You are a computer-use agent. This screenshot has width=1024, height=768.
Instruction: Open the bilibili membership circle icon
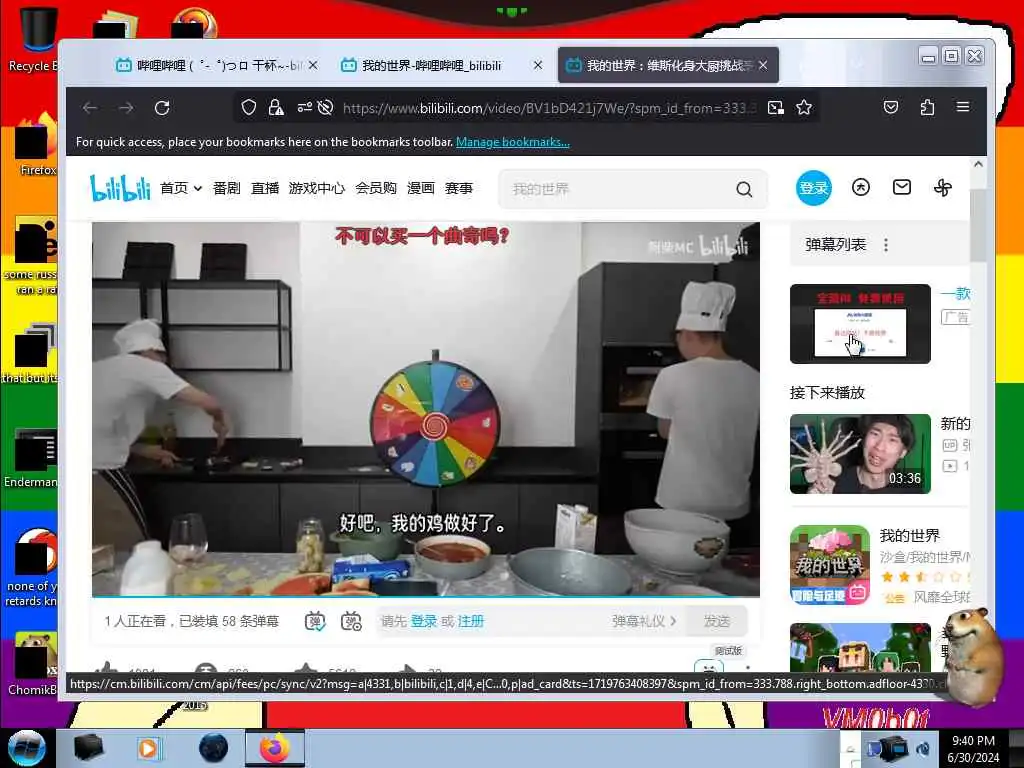click(861, 188)
